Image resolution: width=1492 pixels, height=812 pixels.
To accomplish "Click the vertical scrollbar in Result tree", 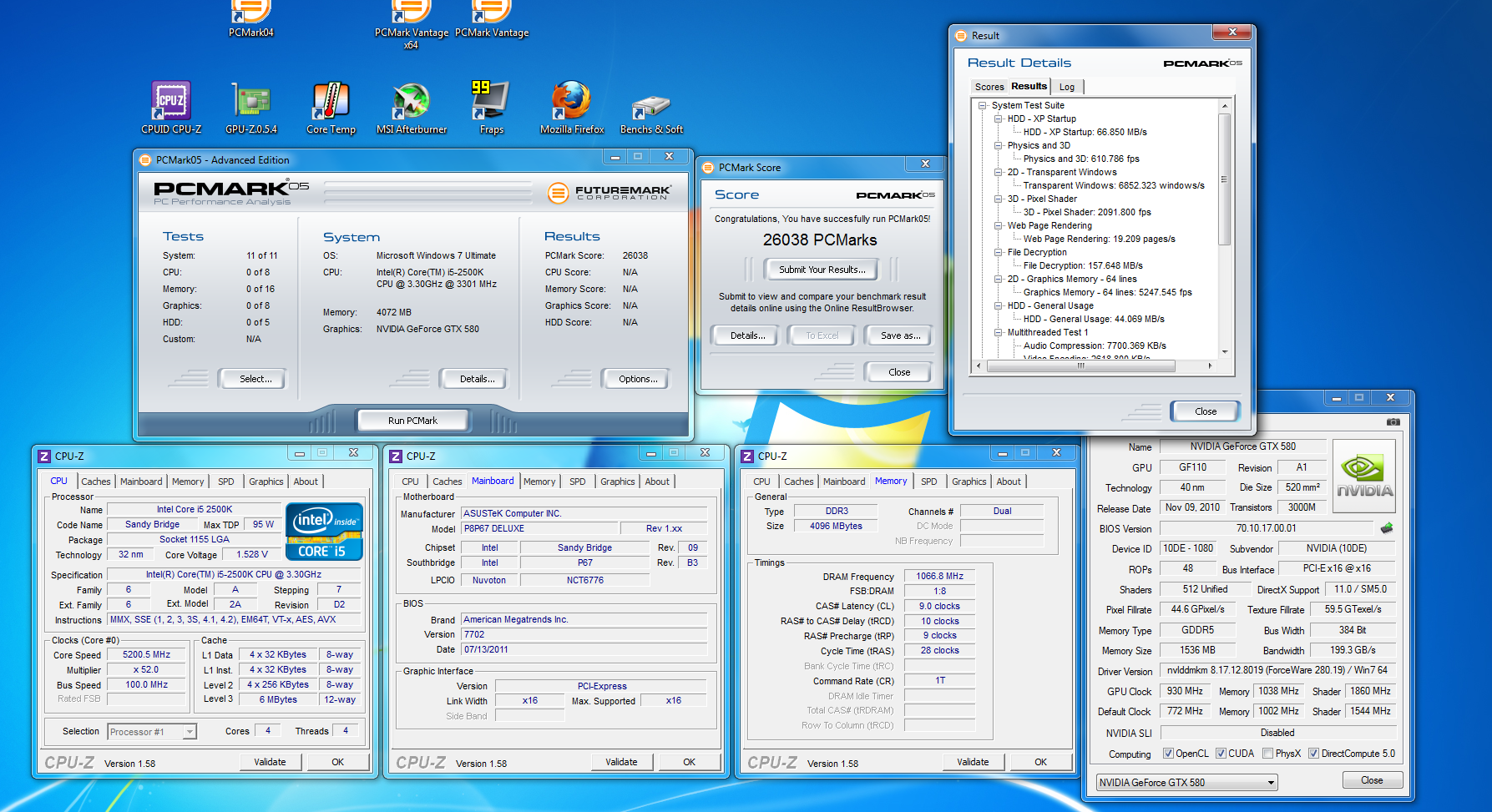I will pyautogui.click(x=1225, y=179).
